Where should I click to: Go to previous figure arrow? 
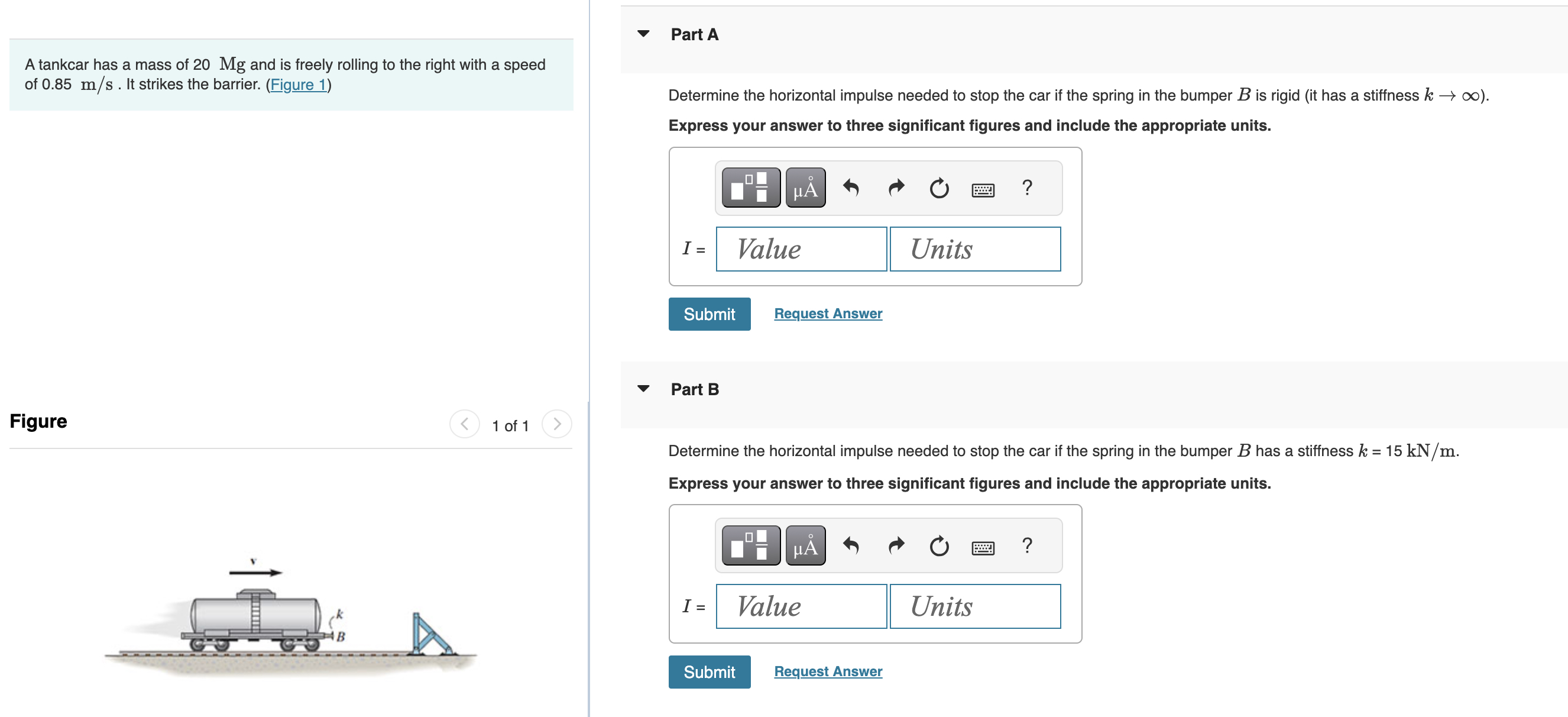465,424
